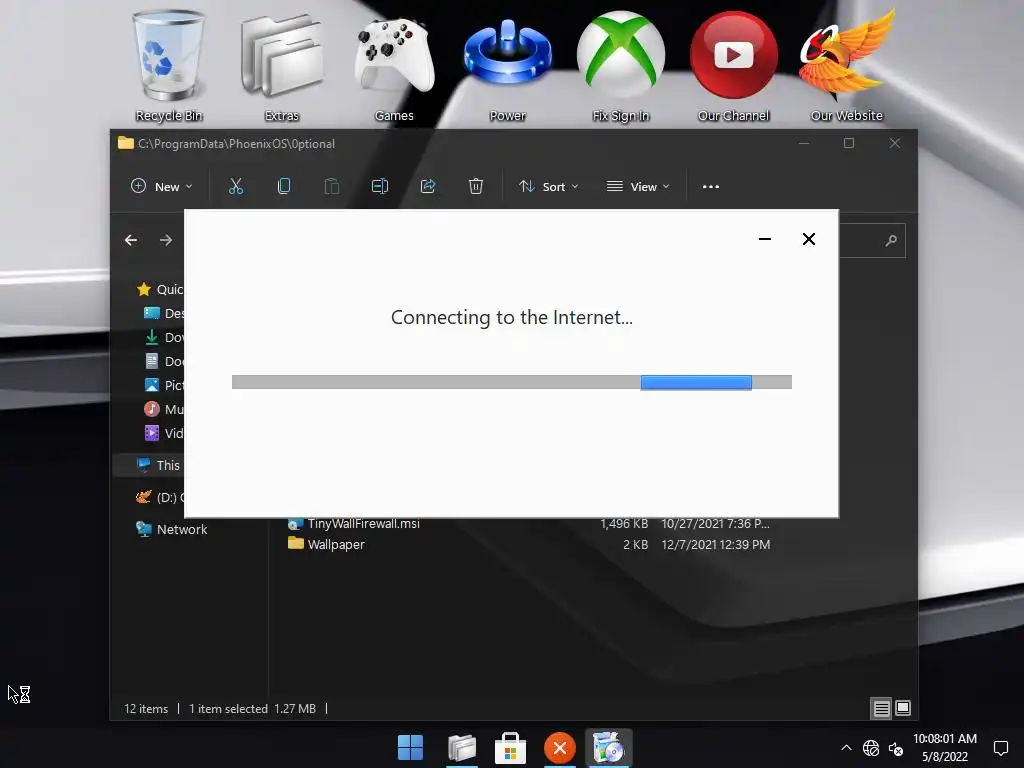This screenshot has width=1024, height=768.
Task: Click the orange X taskbar app
Action: [560, 748]
